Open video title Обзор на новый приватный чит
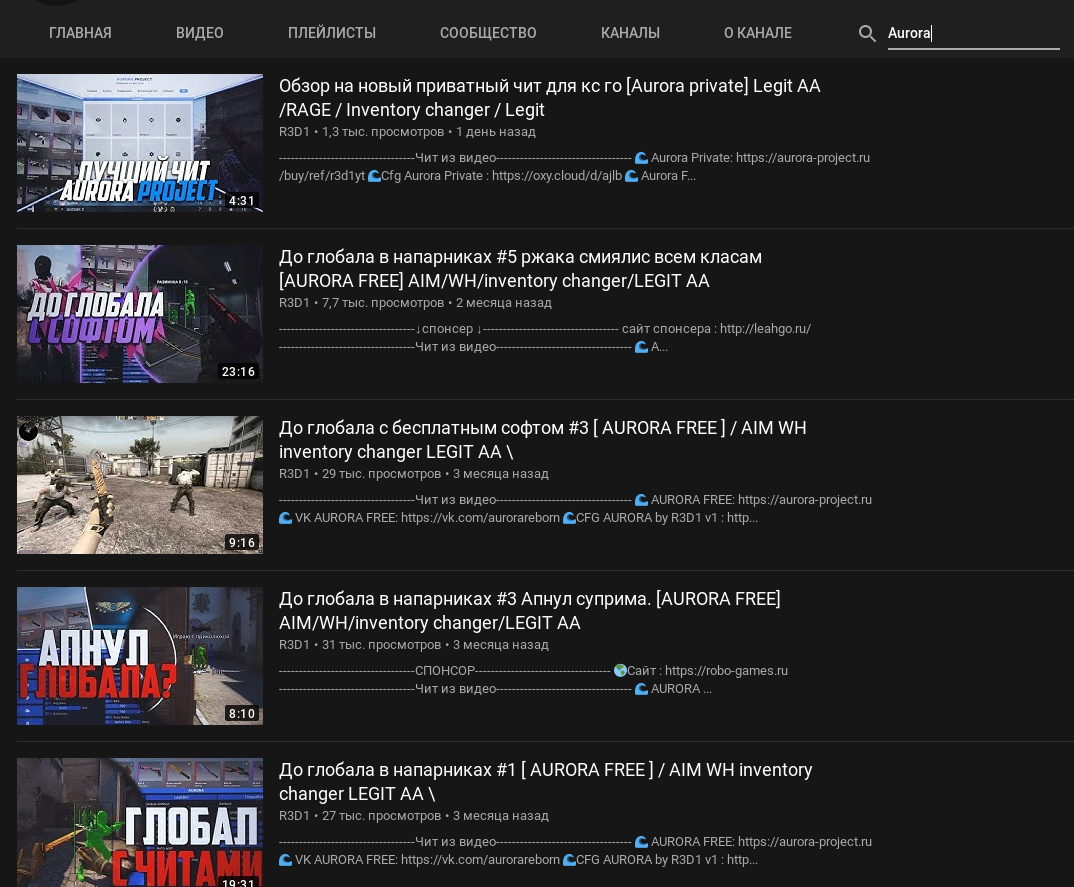1074x887 pixels. (549, 98)
